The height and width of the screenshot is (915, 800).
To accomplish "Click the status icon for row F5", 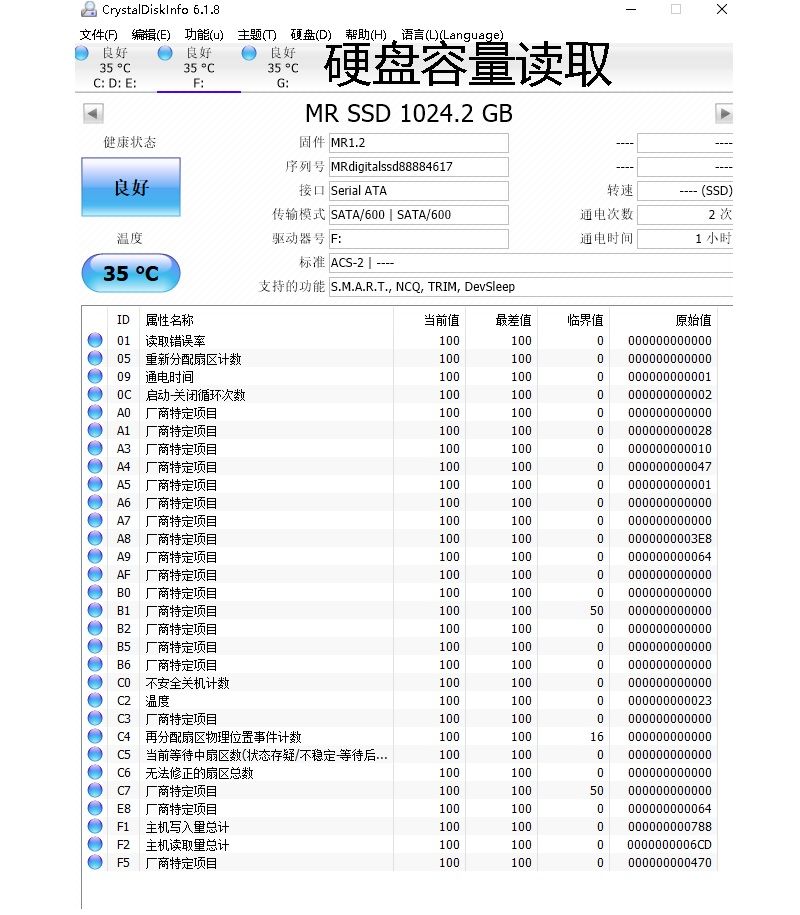I will coord(95,862).
